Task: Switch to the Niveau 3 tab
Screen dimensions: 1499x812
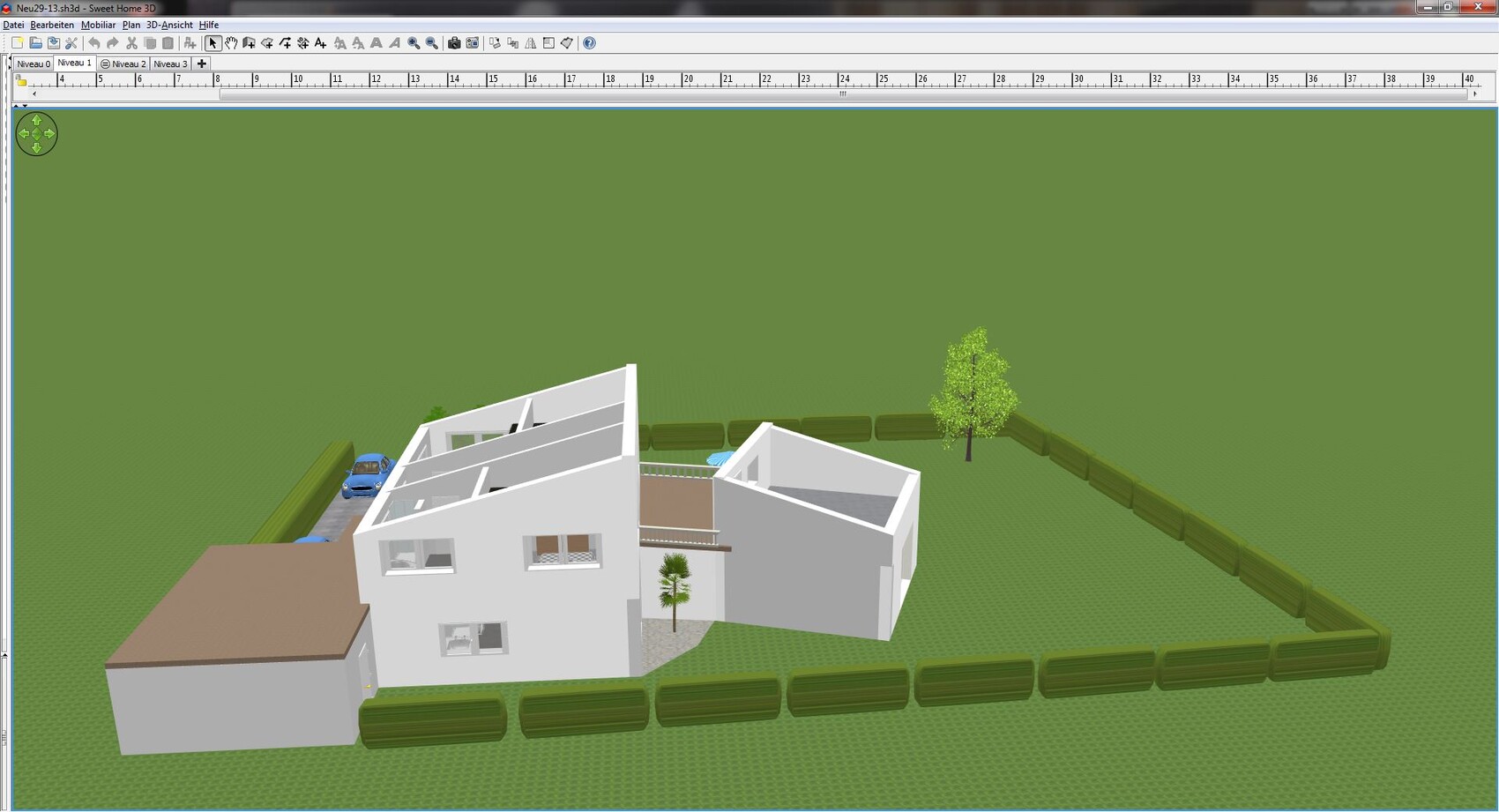Action: coord(170,64)
